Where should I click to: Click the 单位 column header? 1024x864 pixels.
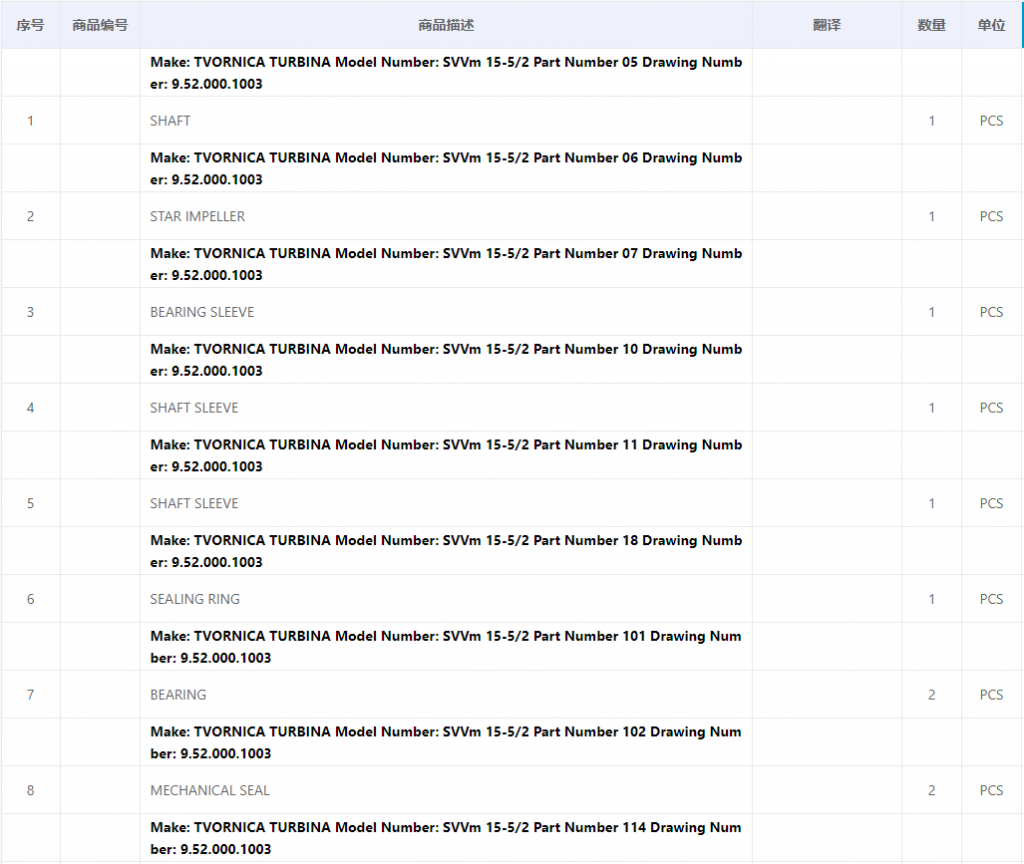[x=991, y=25]
